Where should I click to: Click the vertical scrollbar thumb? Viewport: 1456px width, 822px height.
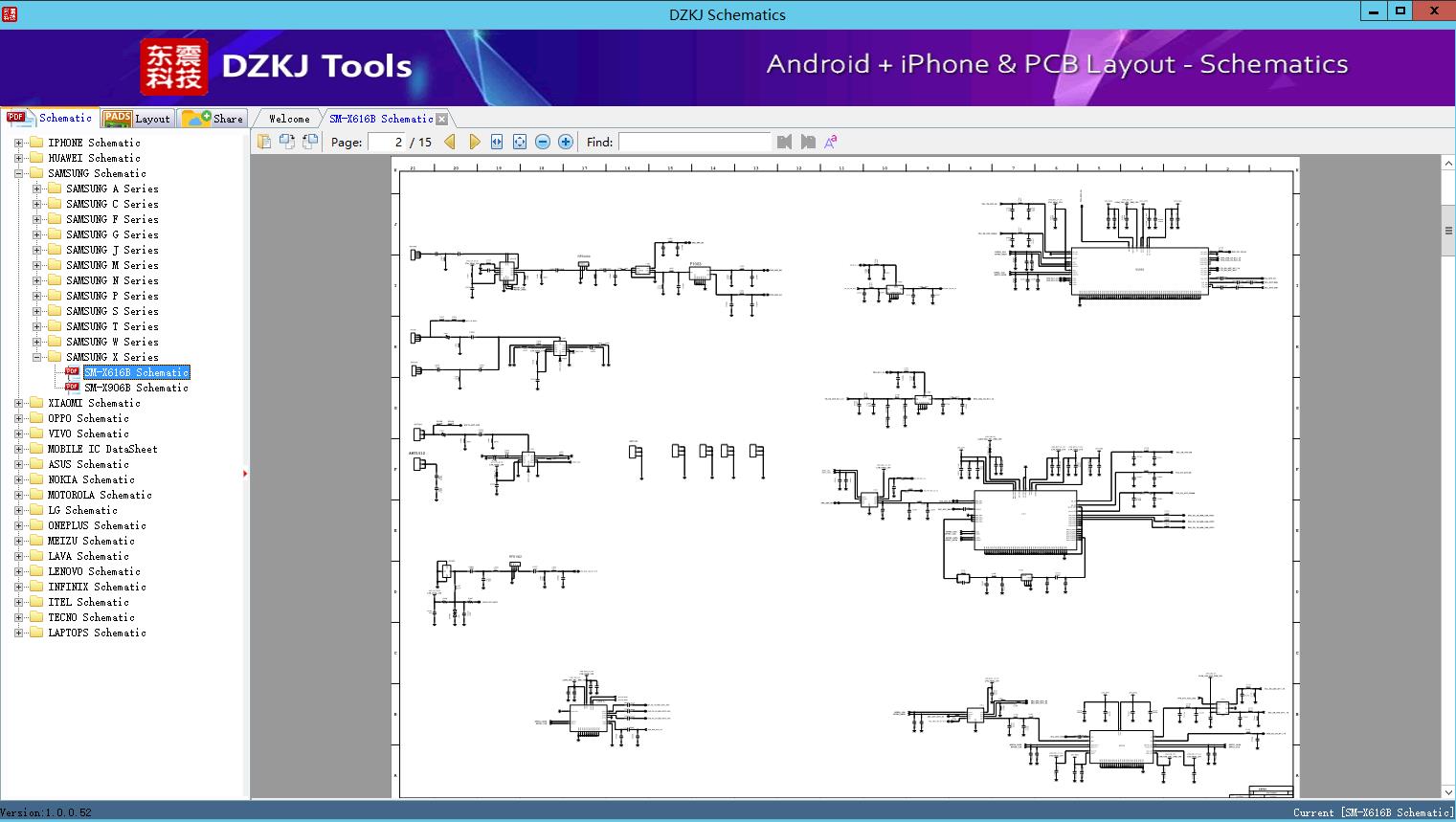point(1447,231)
